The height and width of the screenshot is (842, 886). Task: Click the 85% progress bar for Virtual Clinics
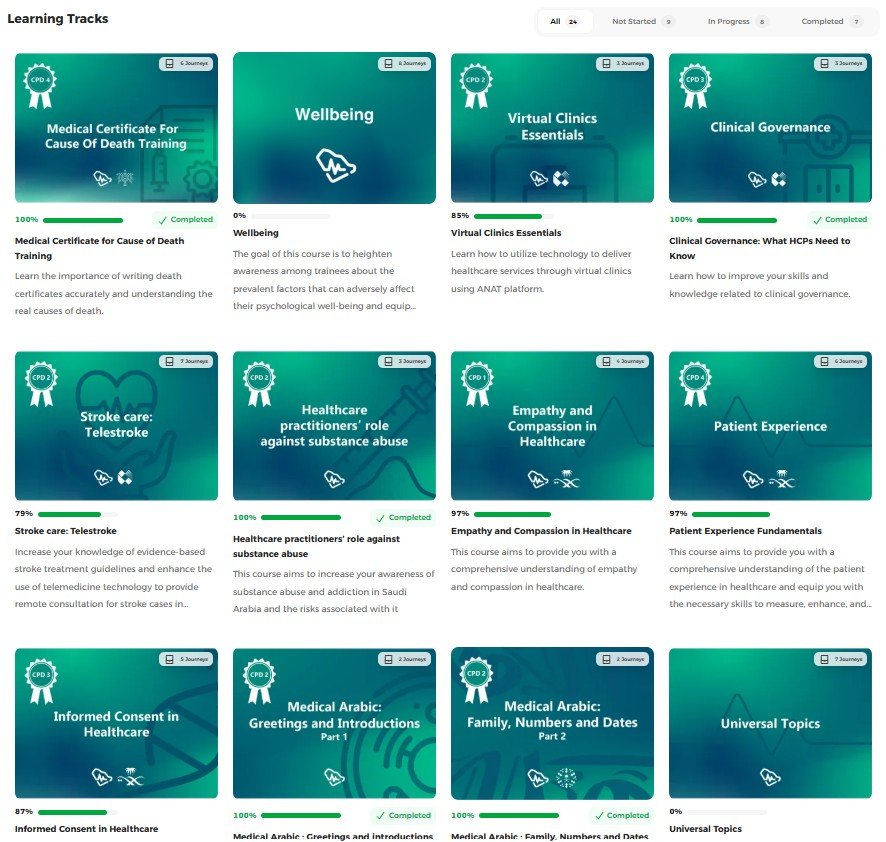pos(510,216)
